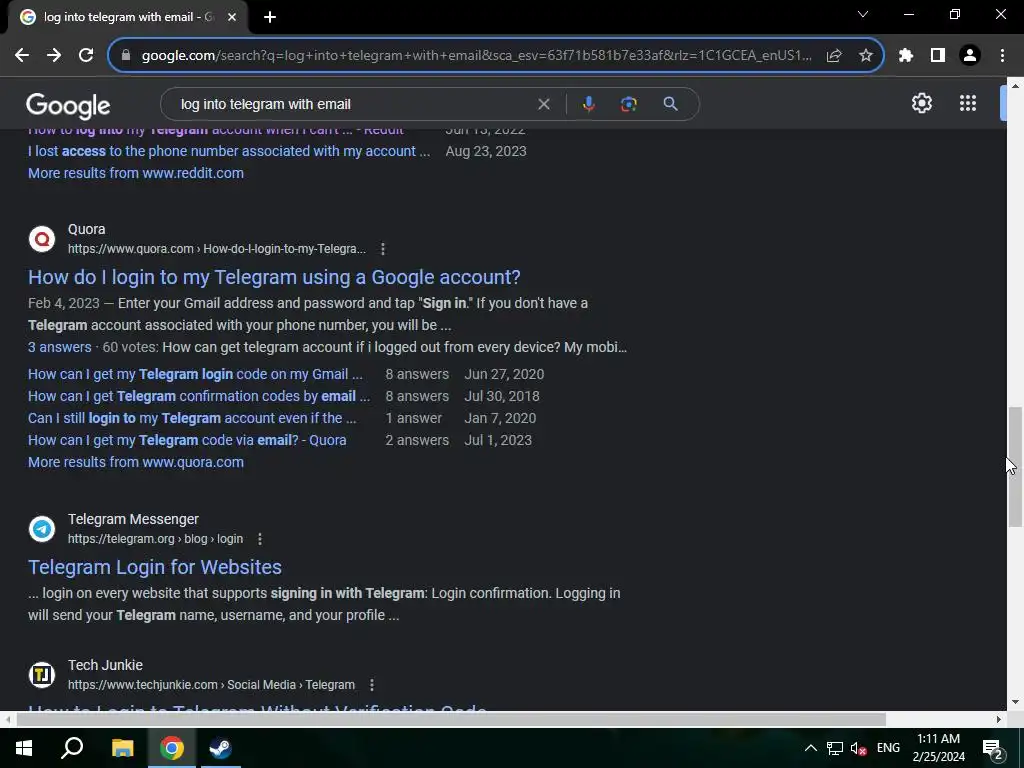
Task: Open 'How can I get Telegram confirmation codes by email'
Action: (x=199, y=396)
